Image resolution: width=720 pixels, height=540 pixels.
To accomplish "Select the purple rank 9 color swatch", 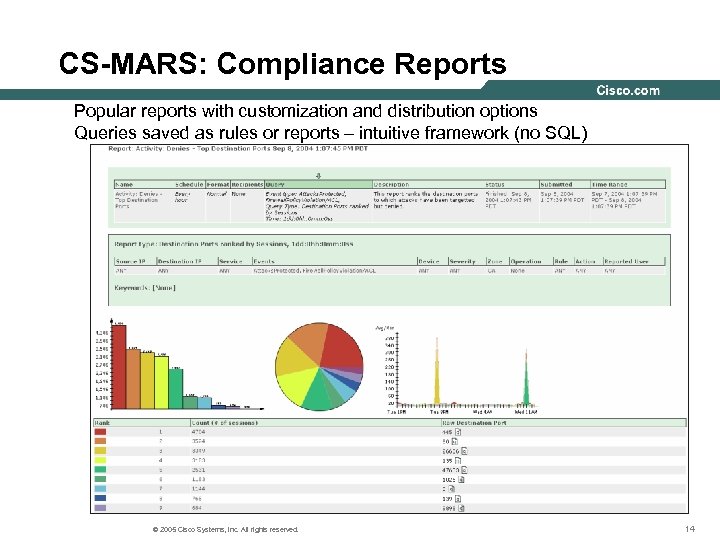I will click(100, 508).
